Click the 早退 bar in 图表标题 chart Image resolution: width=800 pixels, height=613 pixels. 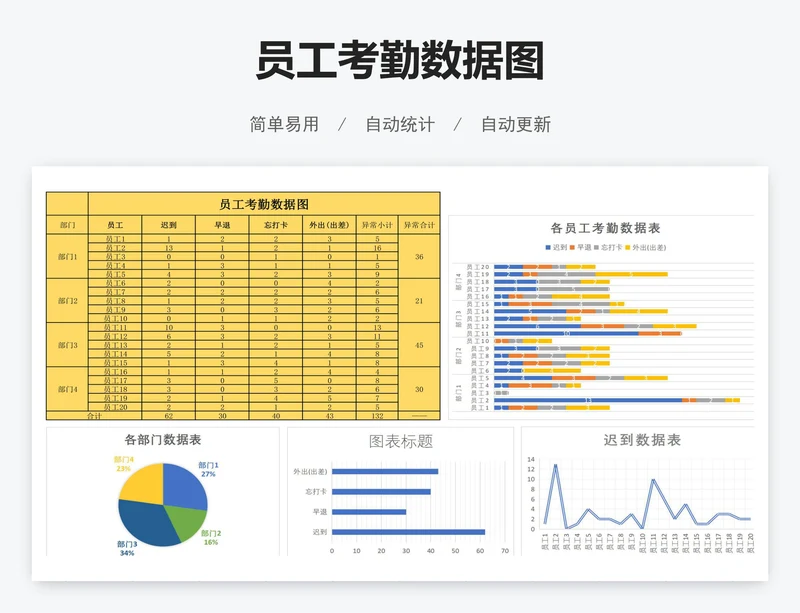coord(369,511)
